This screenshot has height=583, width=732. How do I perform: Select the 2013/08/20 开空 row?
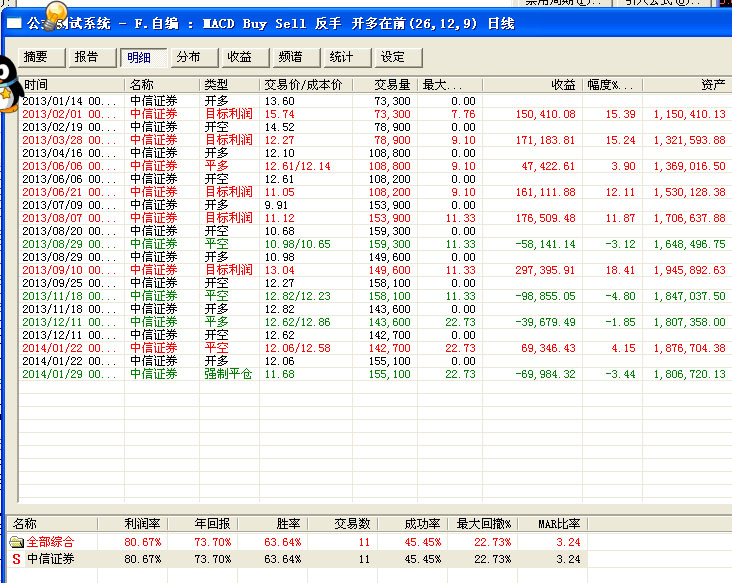click(x=375, y=231)
